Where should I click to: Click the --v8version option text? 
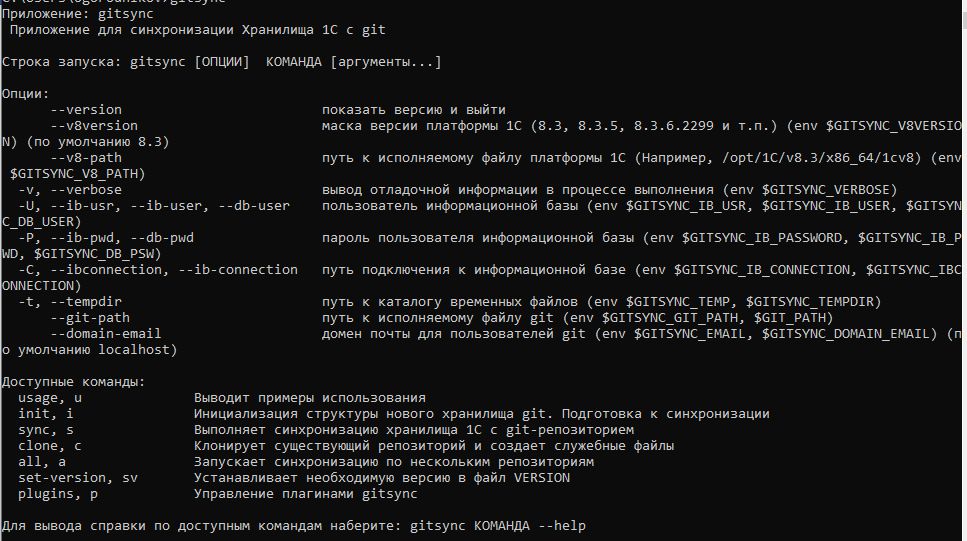click(x=94, y=126)
